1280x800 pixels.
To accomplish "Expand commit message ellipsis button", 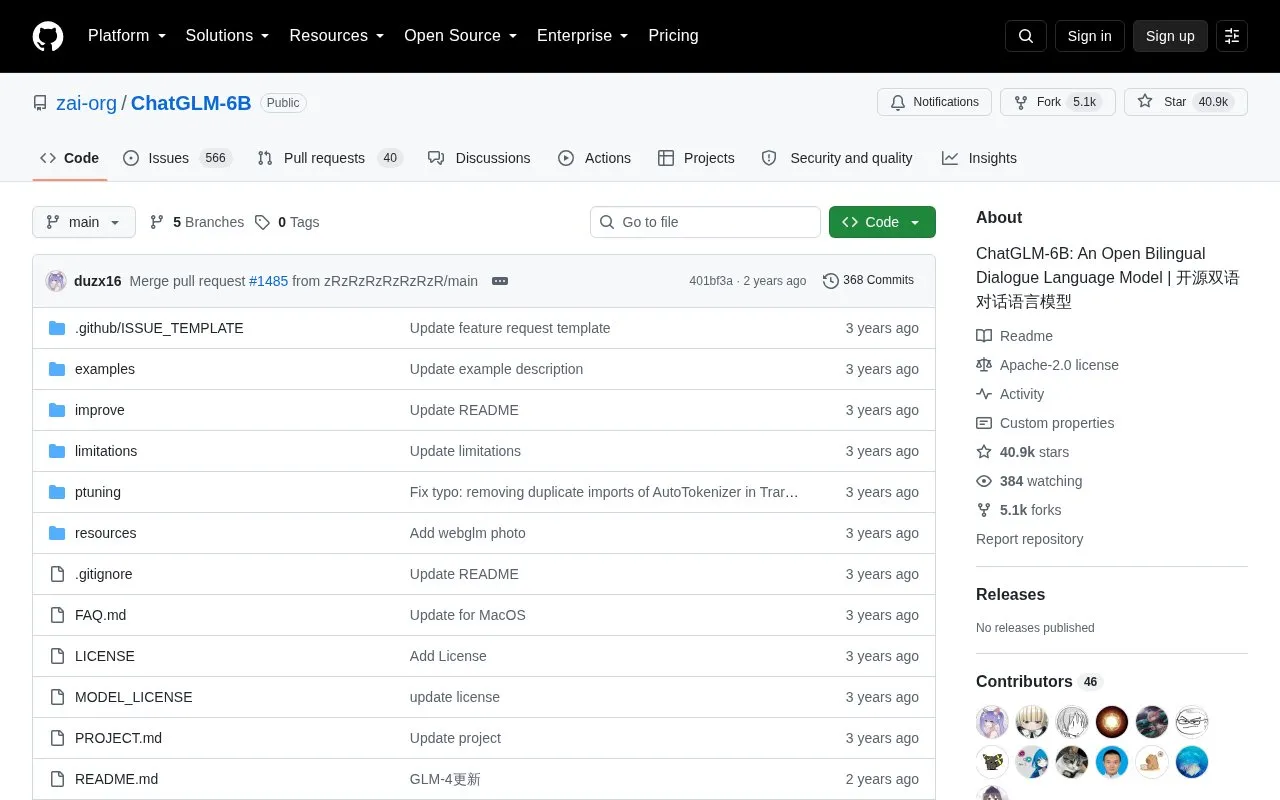I will click(500, 281).
